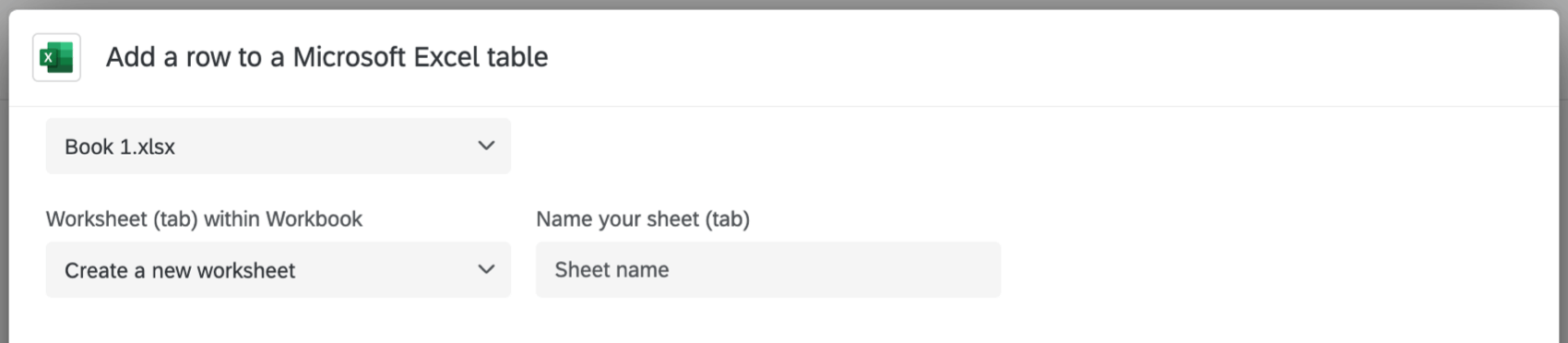Image resolution: width=1568 pixels, height=343 pixels.
Task: Click empty space right of Sheet name field
Action: pyautogui.click(x=1273, y=269)
